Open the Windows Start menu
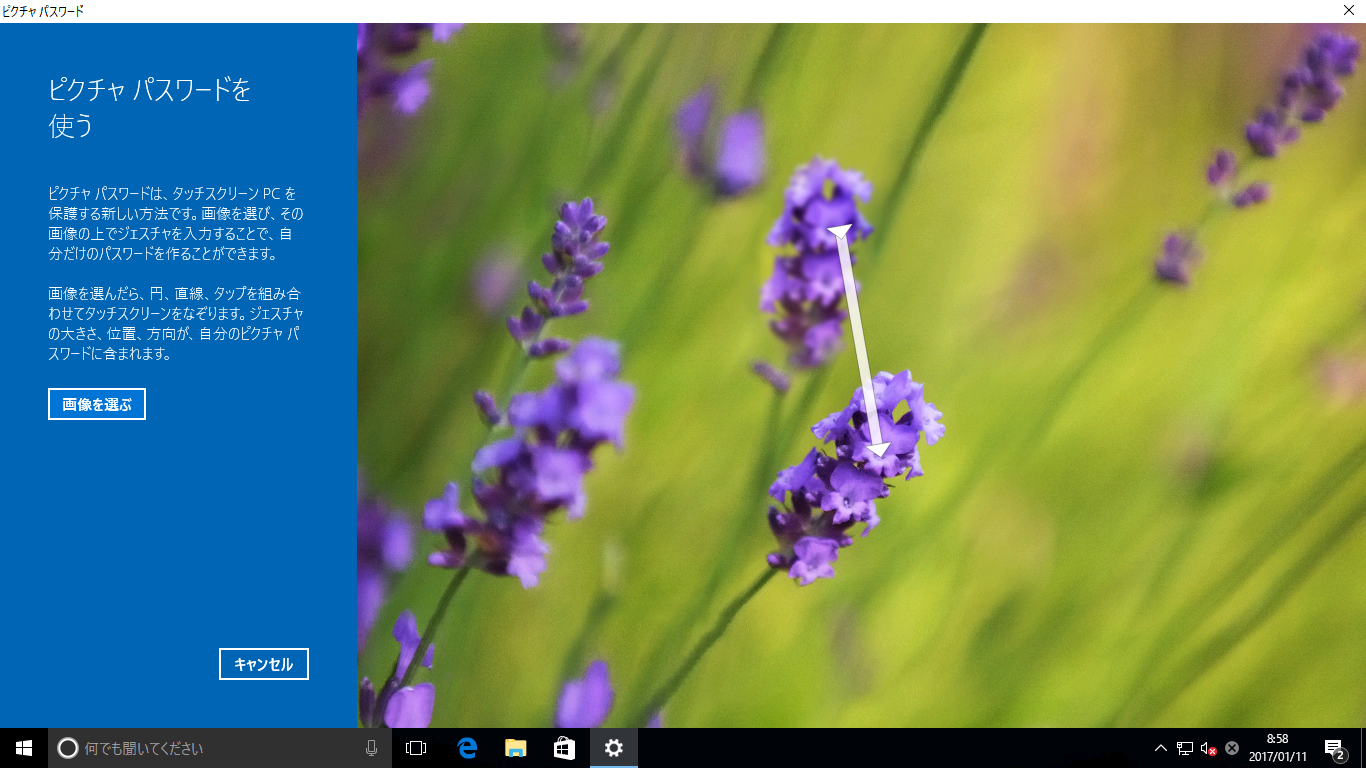 pyautogui.click(x=24, y=748)
